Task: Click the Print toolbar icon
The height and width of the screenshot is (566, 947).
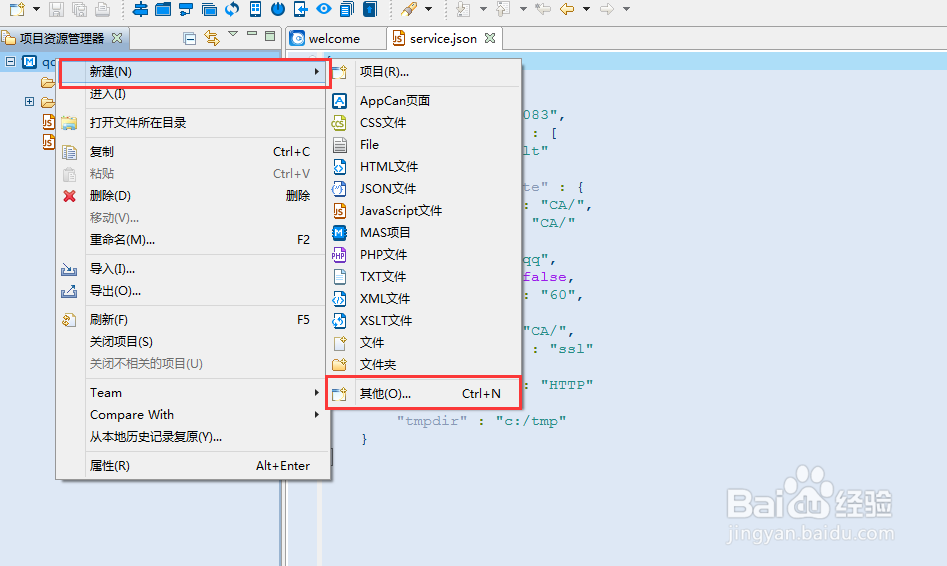Action: [103, 9]
